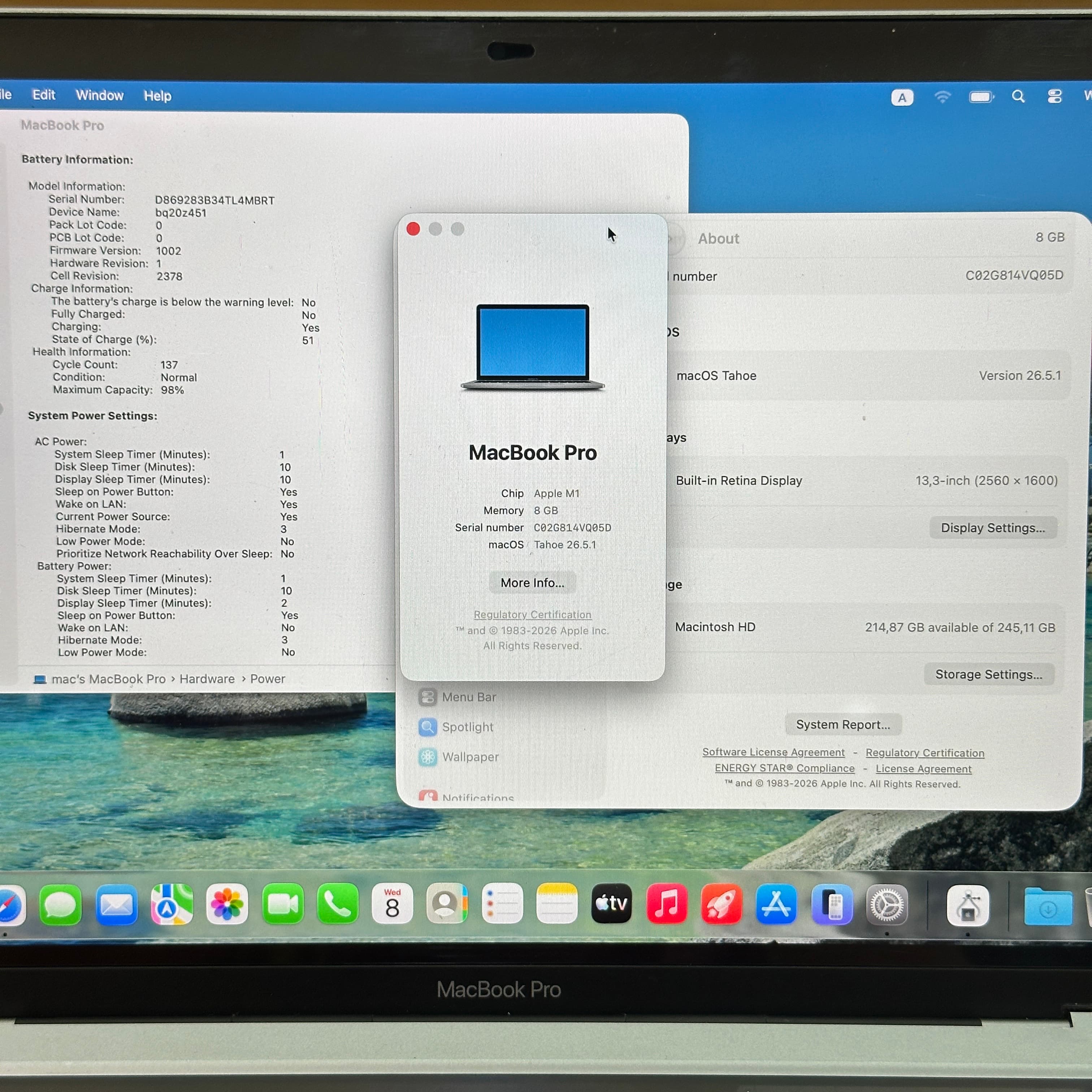Click 'Hardware' in System Report path bar
The image size is (1092, 1092).
pyautogui.click(x=207, y=679)
